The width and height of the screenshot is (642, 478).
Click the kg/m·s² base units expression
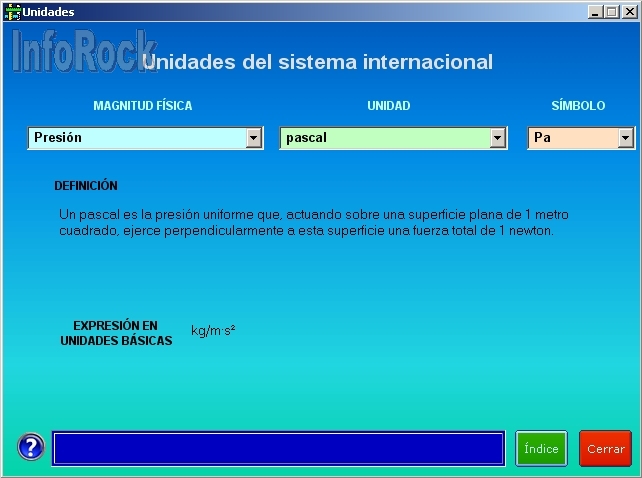[x=213, y=330]
